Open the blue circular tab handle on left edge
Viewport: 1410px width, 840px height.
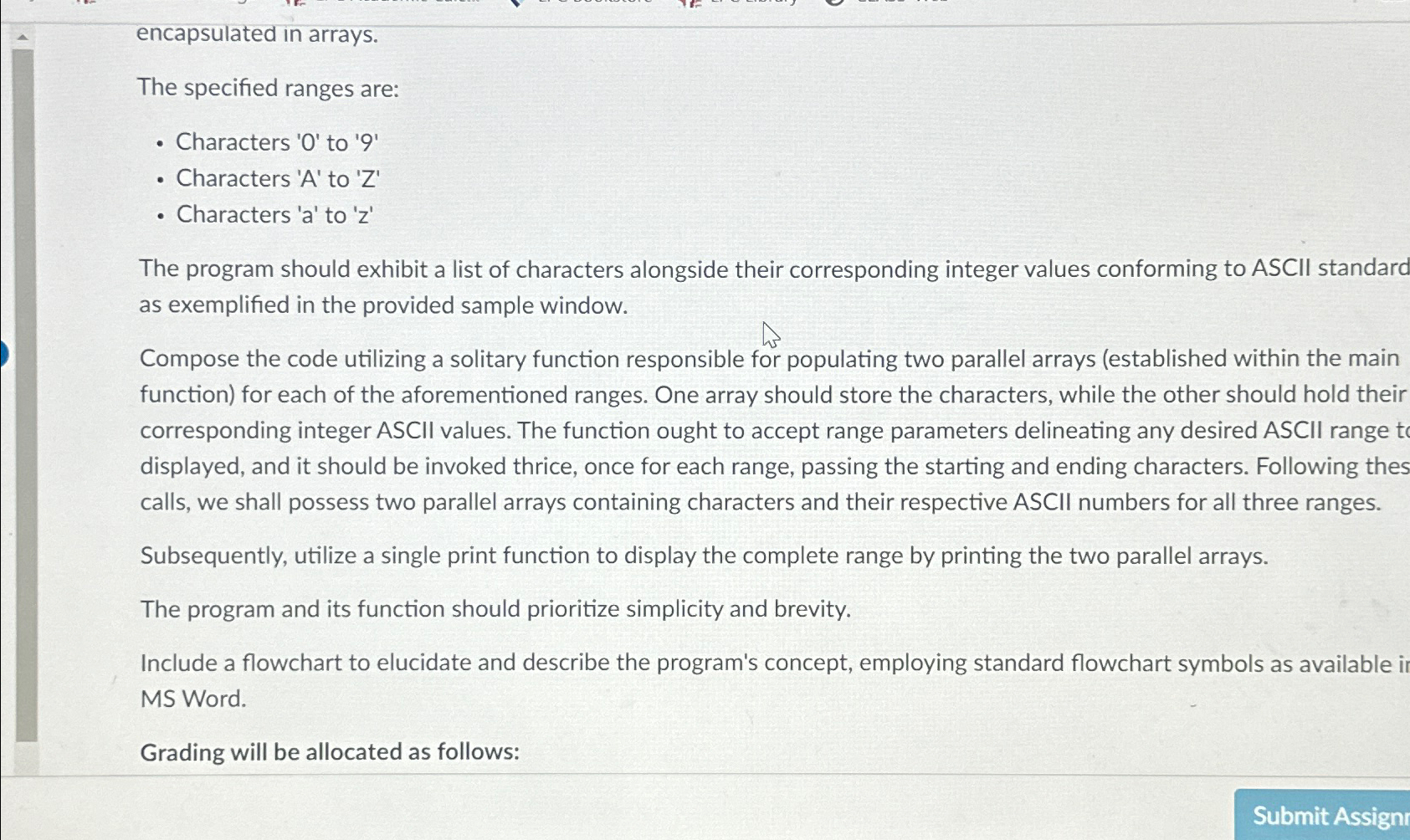tap(3, 352)
